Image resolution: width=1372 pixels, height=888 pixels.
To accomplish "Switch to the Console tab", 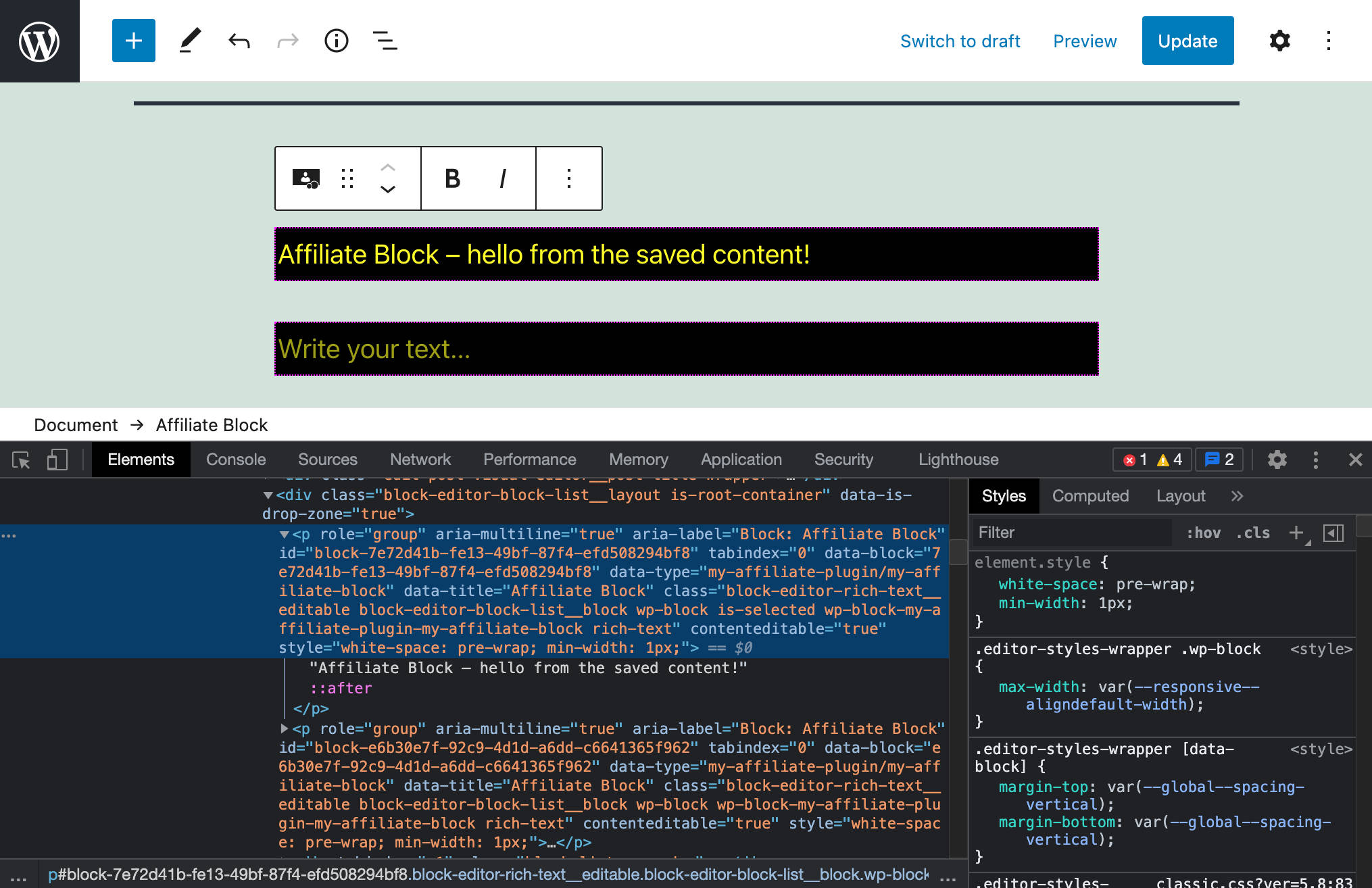I will tap(235, 460).
